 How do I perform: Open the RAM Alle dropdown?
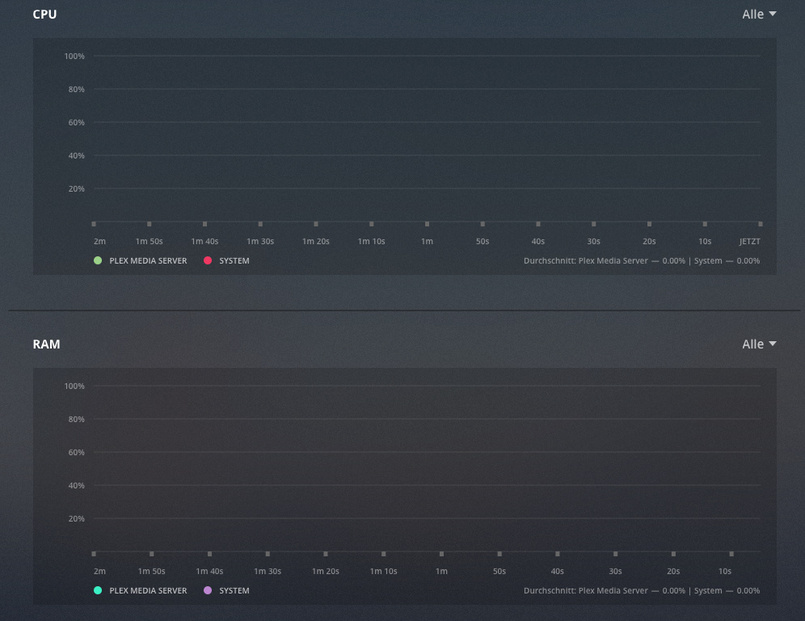[x=759, y=344]
